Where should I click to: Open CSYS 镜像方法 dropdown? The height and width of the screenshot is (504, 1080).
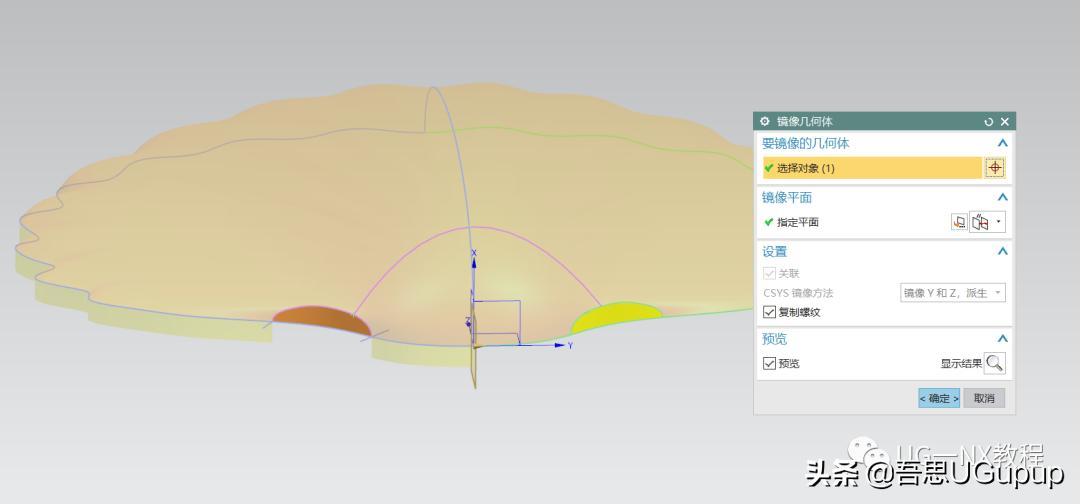[x=953, y=293]
